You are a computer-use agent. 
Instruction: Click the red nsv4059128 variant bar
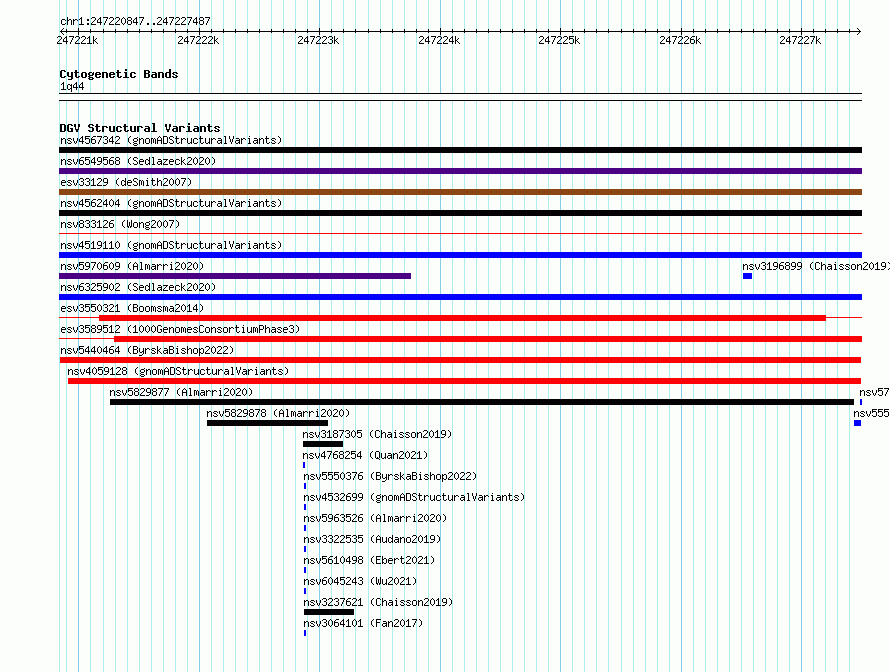pos(464,381)
